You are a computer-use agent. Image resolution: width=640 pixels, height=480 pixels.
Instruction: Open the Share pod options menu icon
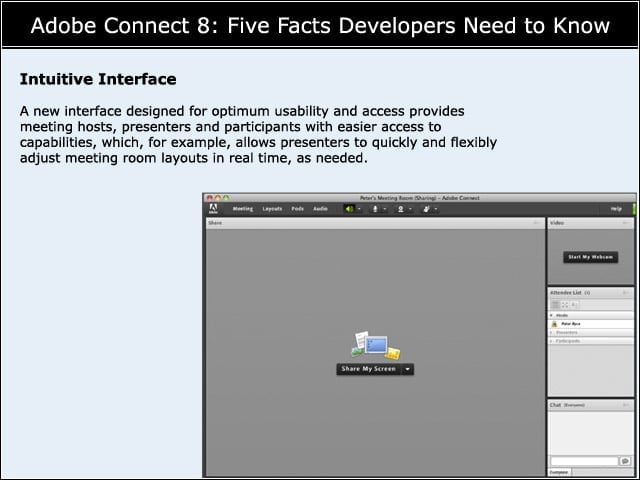coord(536,223)
